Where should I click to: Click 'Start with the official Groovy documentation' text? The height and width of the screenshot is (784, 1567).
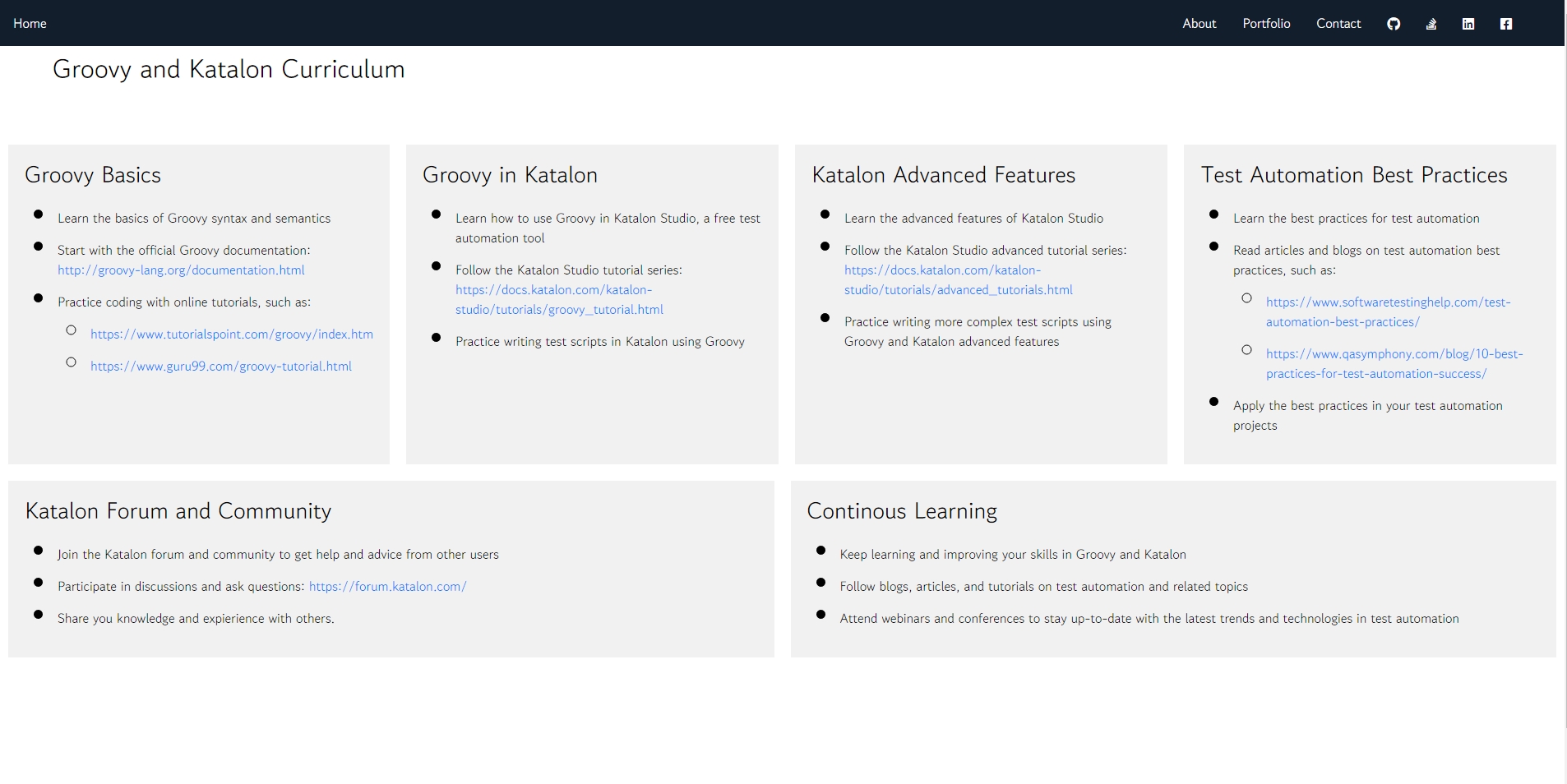183,250
